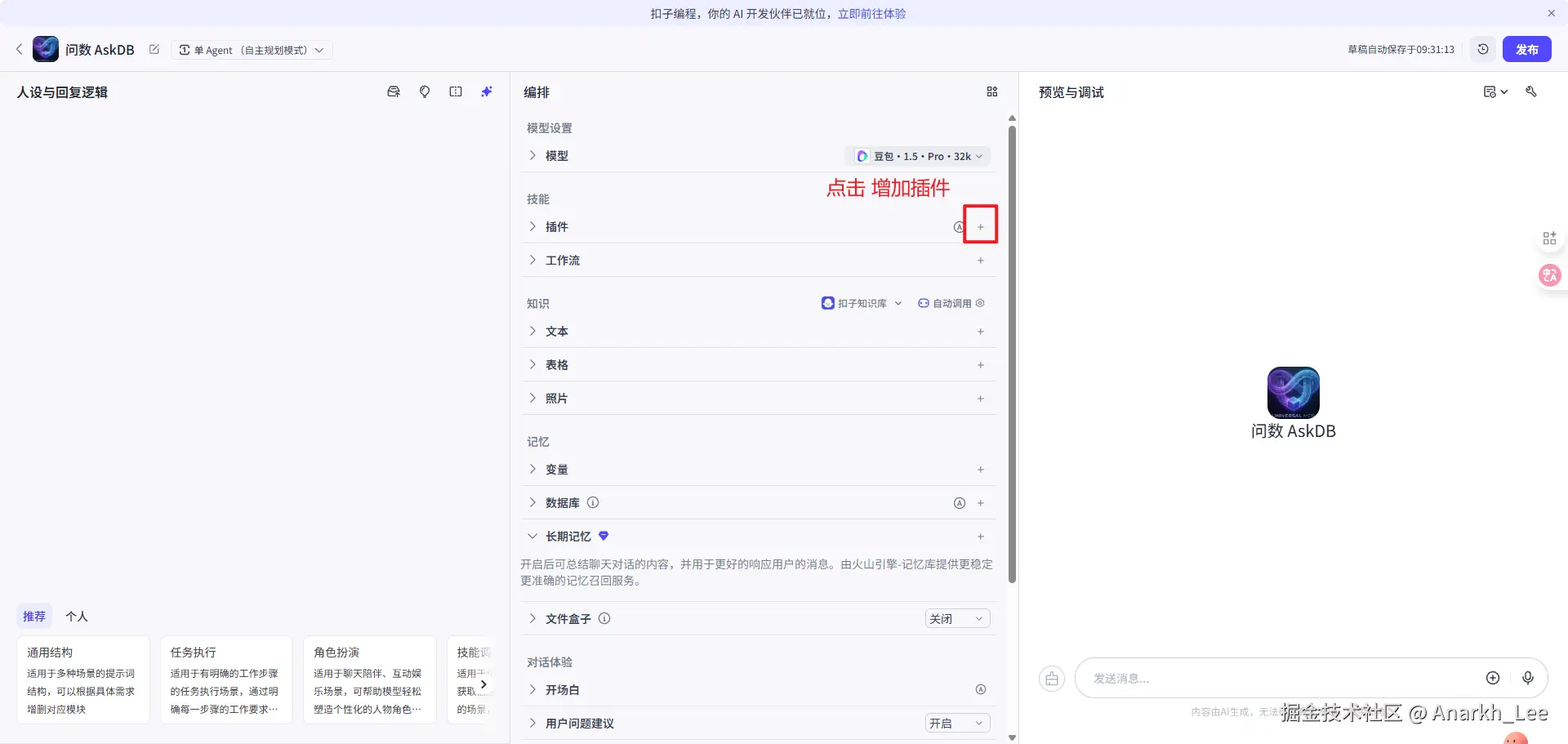Screen dimensions: 1568x744
Task: Click the 编排 panel vertical scrollbar
Action: (x=1013, y=354)
